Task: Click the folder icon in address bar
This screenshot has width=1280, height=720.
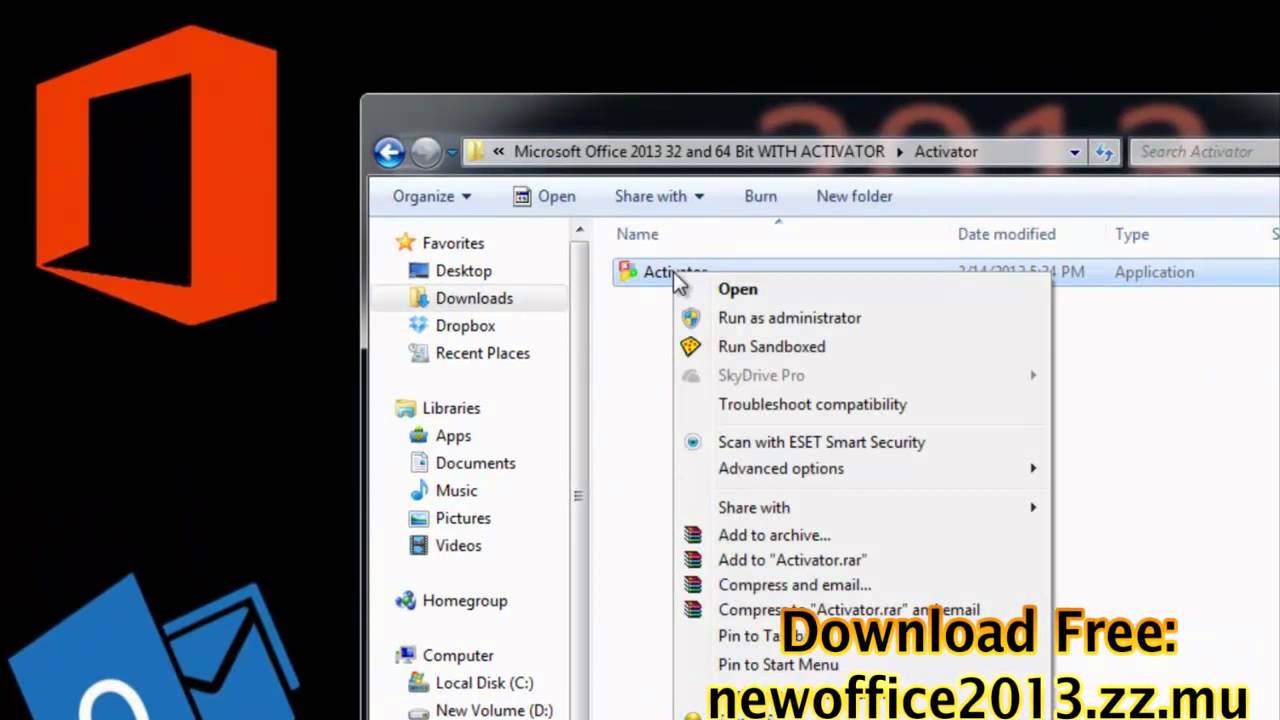Action: pyautogui.click(x=476, y=152)
